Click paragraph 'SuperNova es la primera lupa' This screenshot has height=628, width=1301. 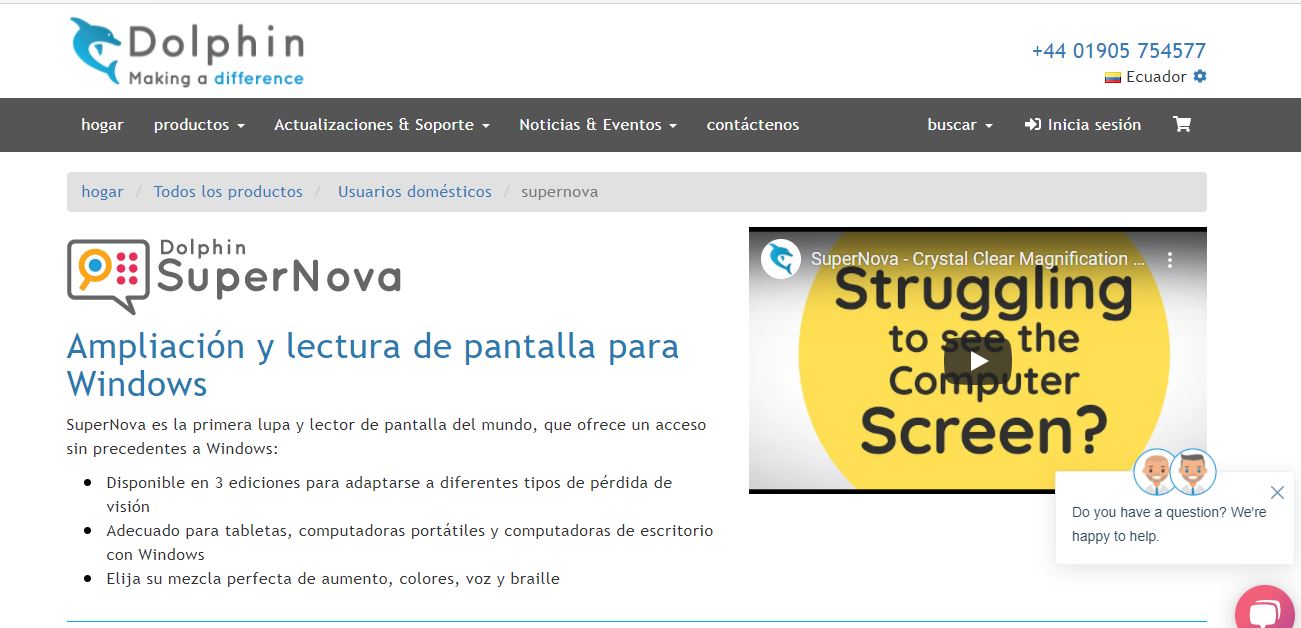coord(387,436)
